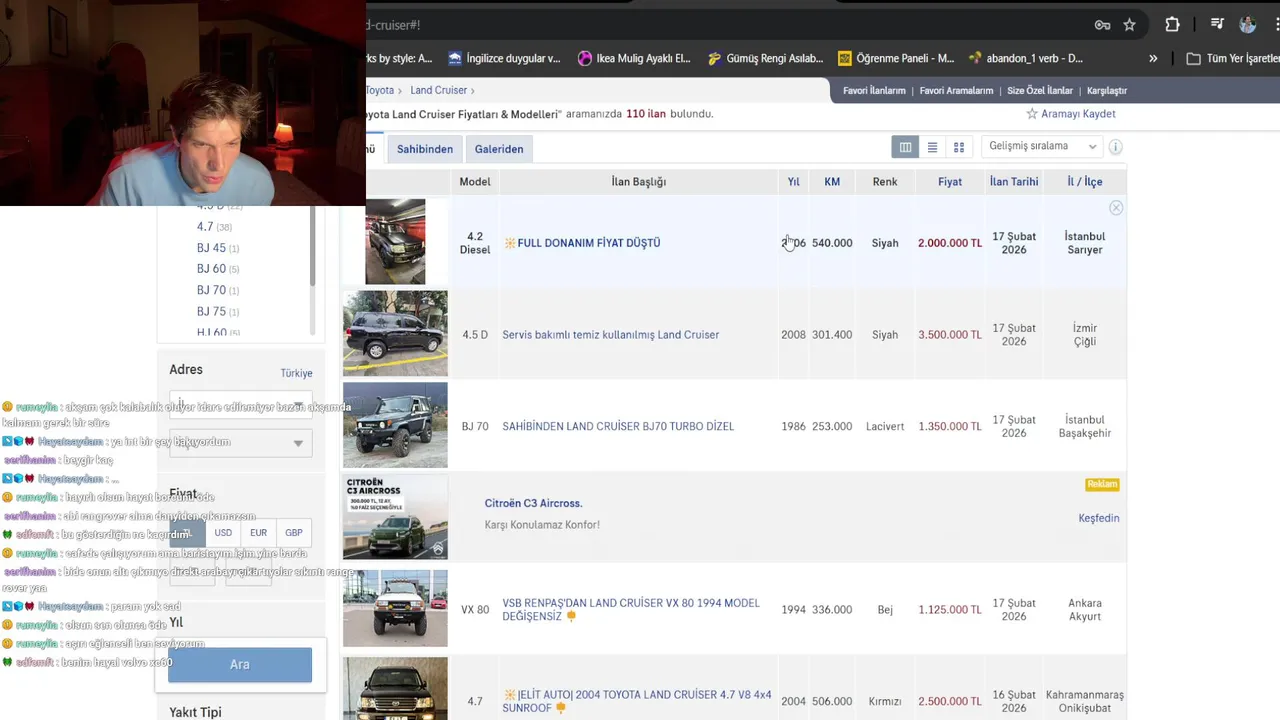Open the Ikea Mulig bookmark
This screenshot has width=1280, height=720.
tap(634, 58)
